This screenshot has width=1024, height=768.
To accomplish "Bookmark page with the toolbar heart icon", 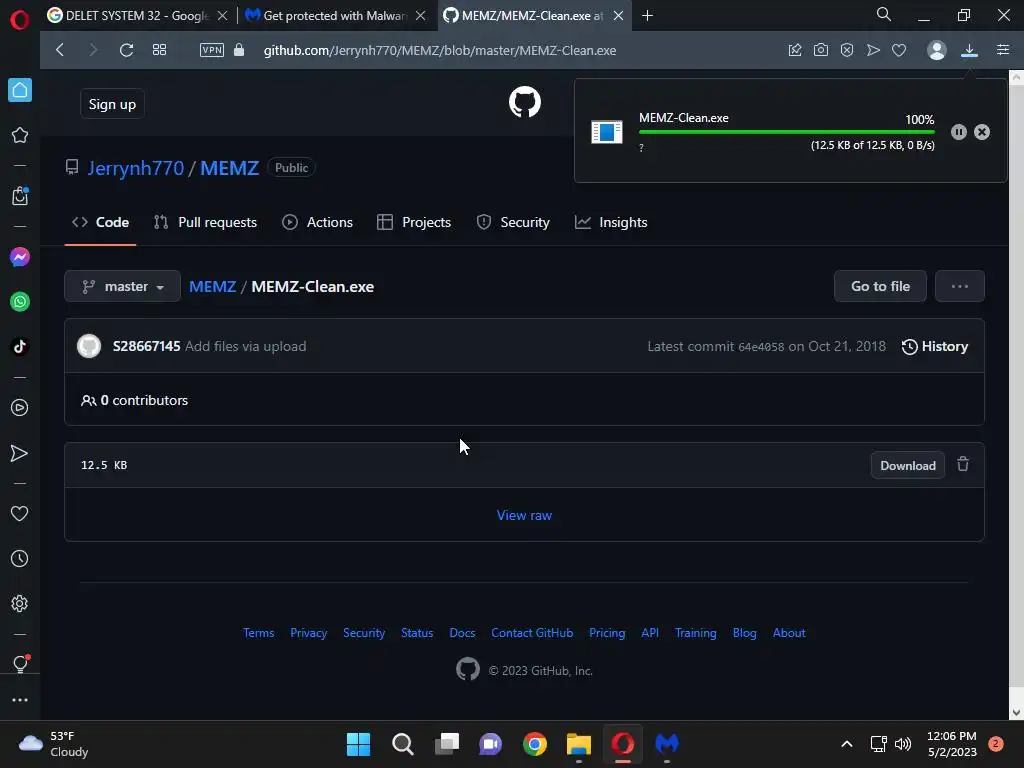I will click(x=899, y=50).
